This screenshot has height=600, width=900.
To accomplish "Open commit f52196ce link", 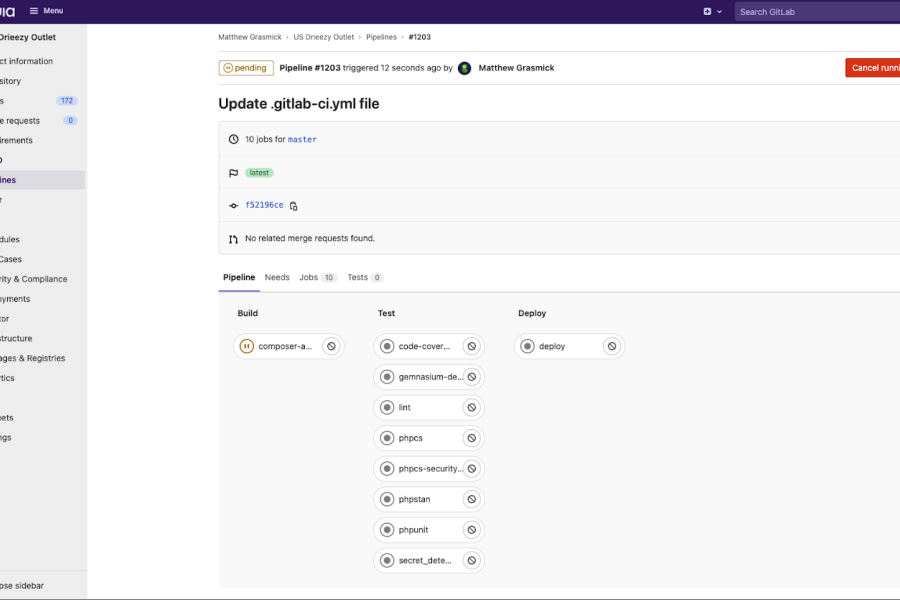I will click(265, 205).
